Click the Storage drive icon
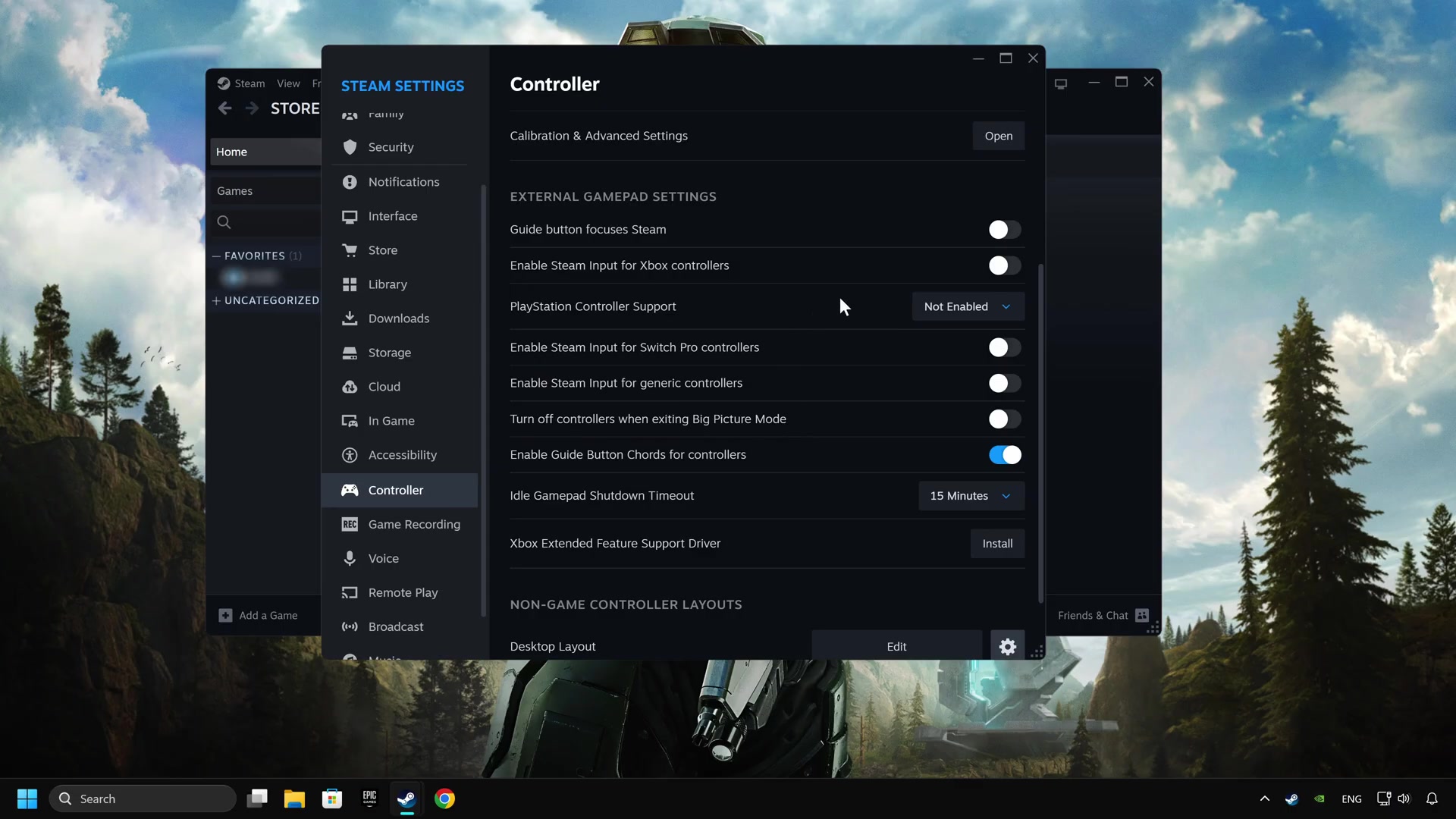 [350, 353]
